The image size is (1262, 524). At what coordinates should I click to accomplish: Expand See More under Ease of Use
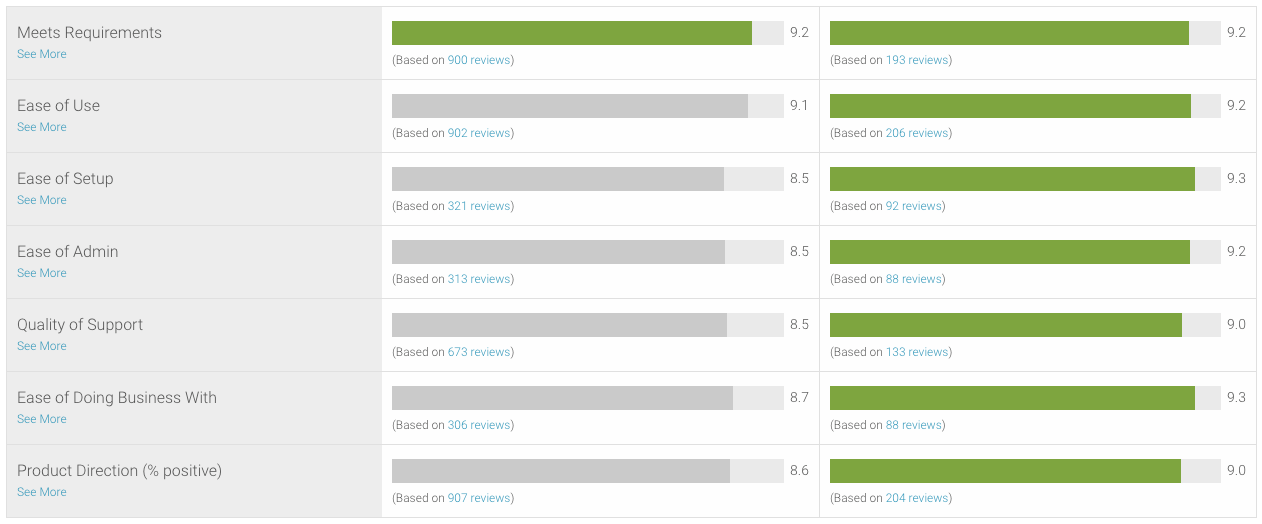point(42,127)
